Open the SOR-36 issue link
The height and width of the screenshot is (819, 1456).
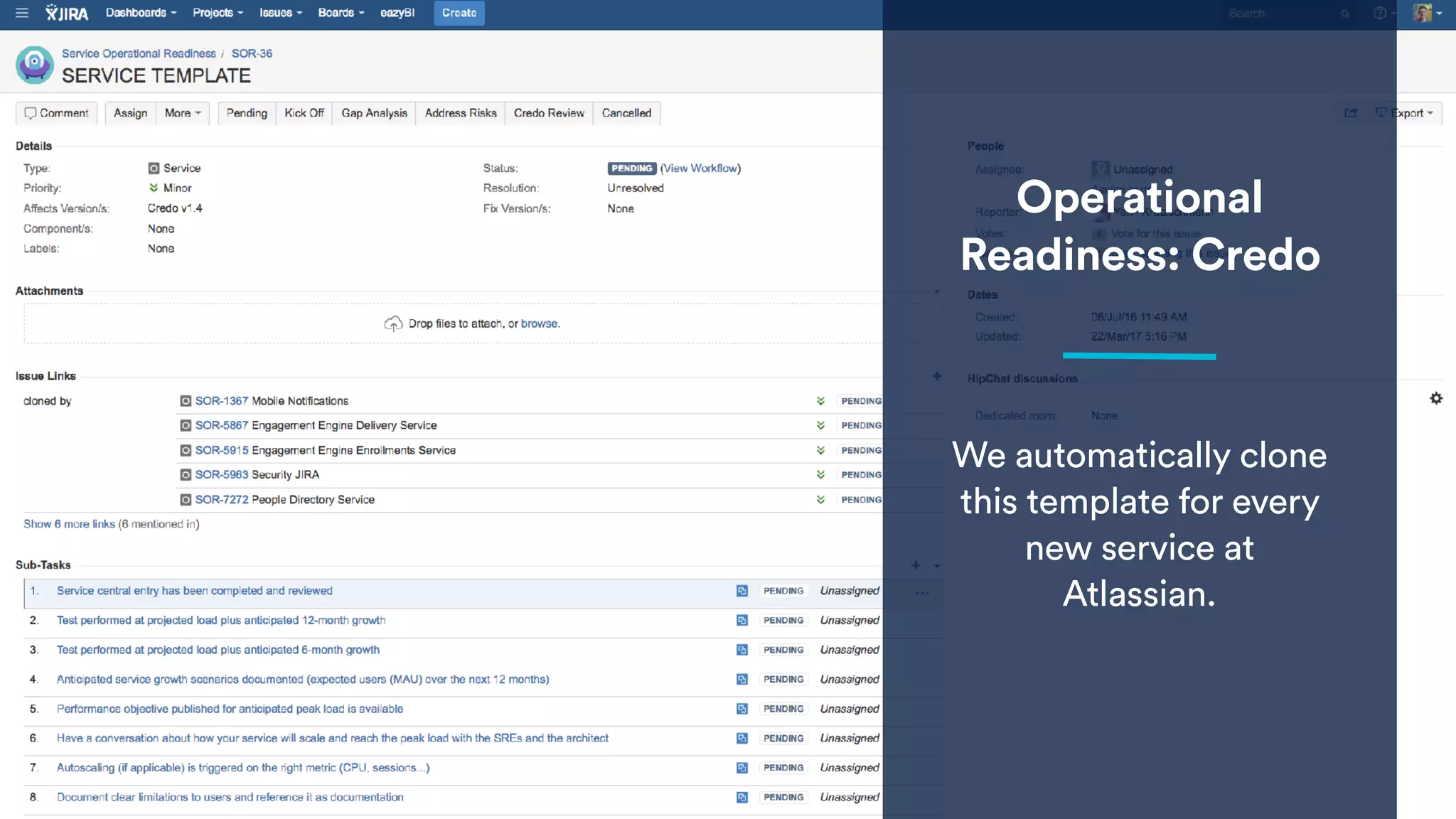click(x=252, y=53)
